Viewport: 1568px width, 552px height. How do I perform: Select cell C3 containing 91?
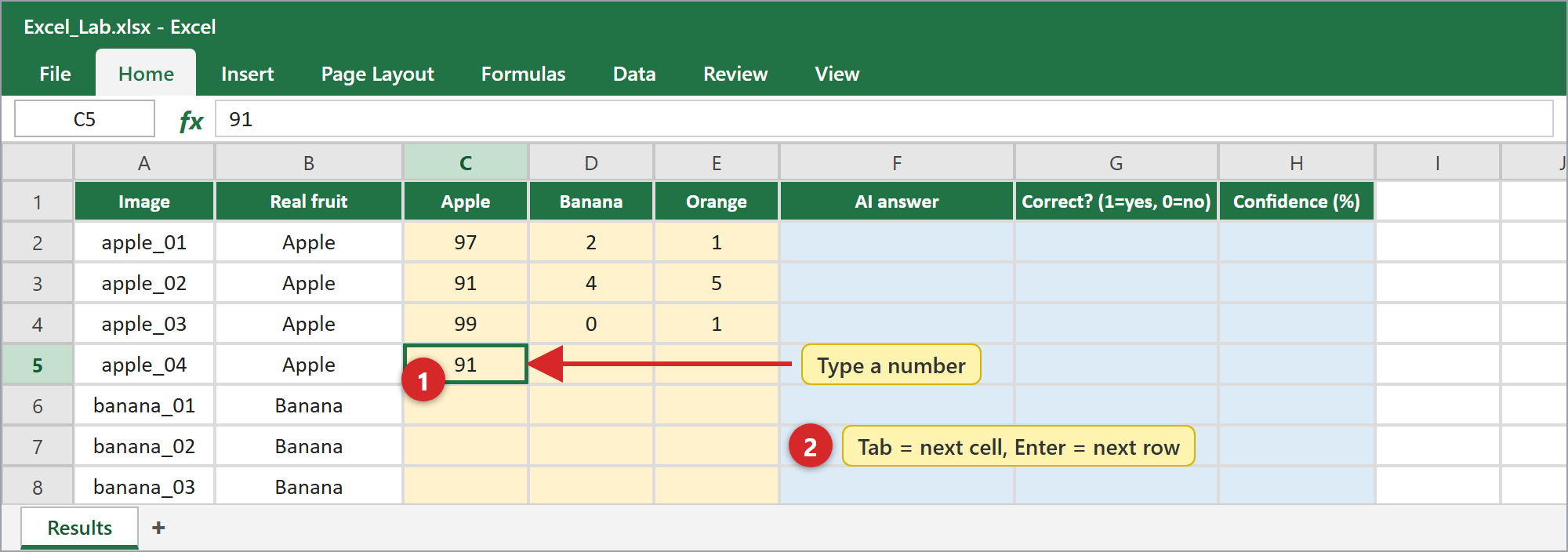pos(466,283)
